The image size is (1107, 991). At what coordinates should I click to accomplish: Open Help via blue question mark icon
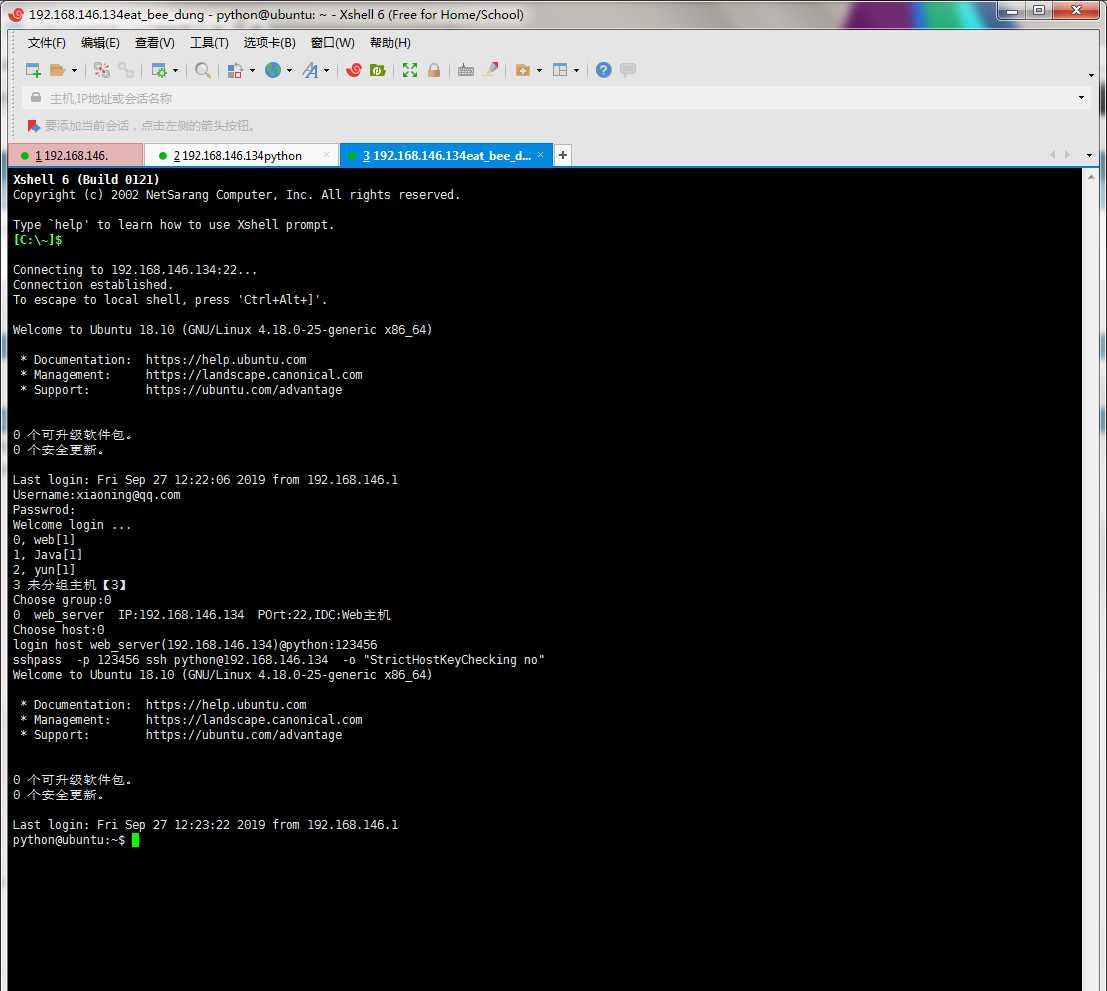pyautogui.click(x=604, y=70)
